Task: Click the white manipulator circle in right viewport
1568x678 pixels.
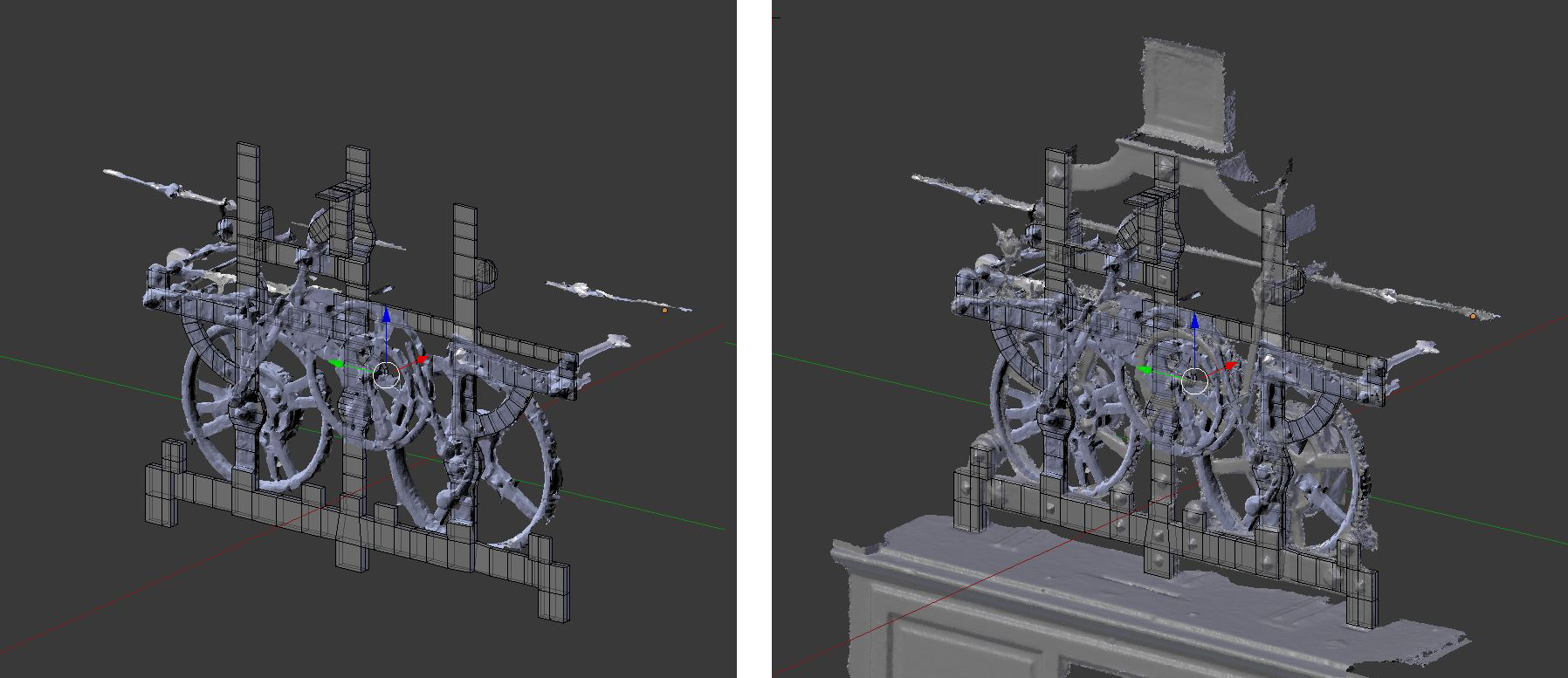Action: pos(1194,381)
